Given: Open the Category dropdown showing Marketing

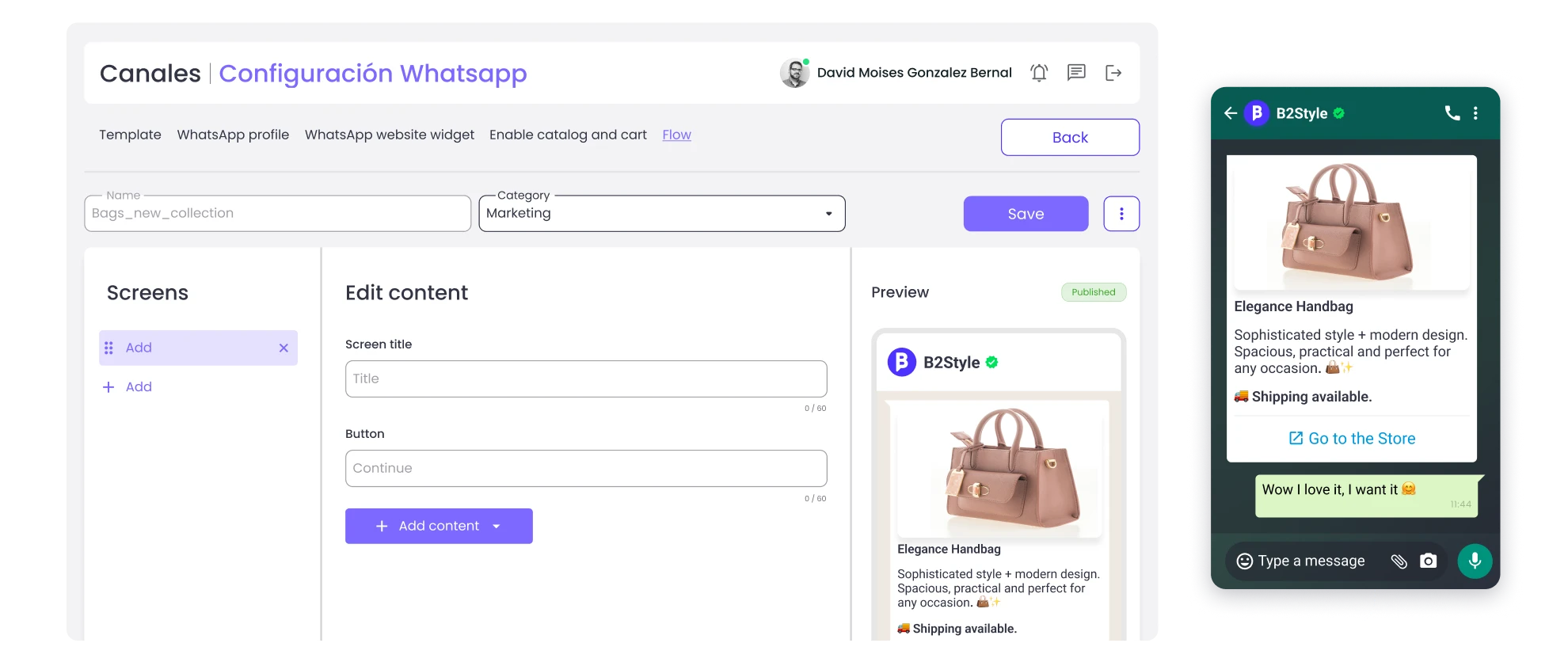Looking at the screenshot, I should tap(662, 214).
